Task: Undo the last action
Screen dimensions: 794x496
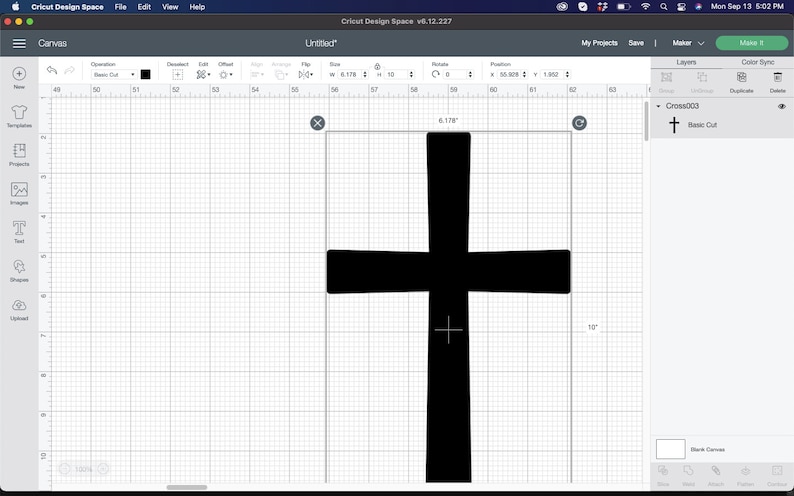Action: tap(52, 70)
